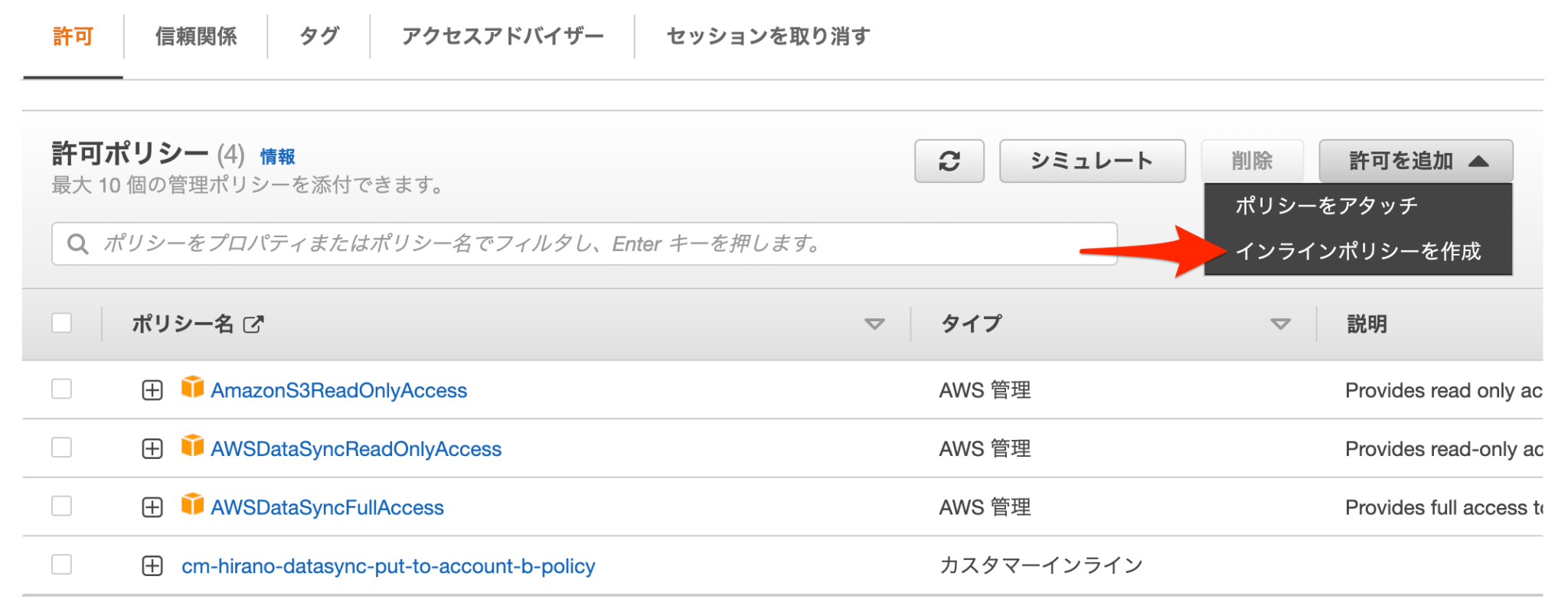Expand details of cm-hirano-datasync-put-to-account-b-policy
This screenshot has height=609, width=1568.
(152, 565)
